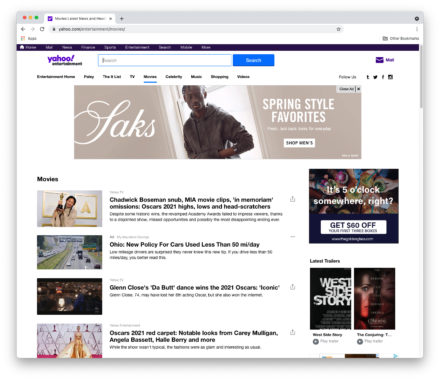
Task: Click the Shop Men's button on Saks ad
Action: pyautogui.click(x=299, y=143)
